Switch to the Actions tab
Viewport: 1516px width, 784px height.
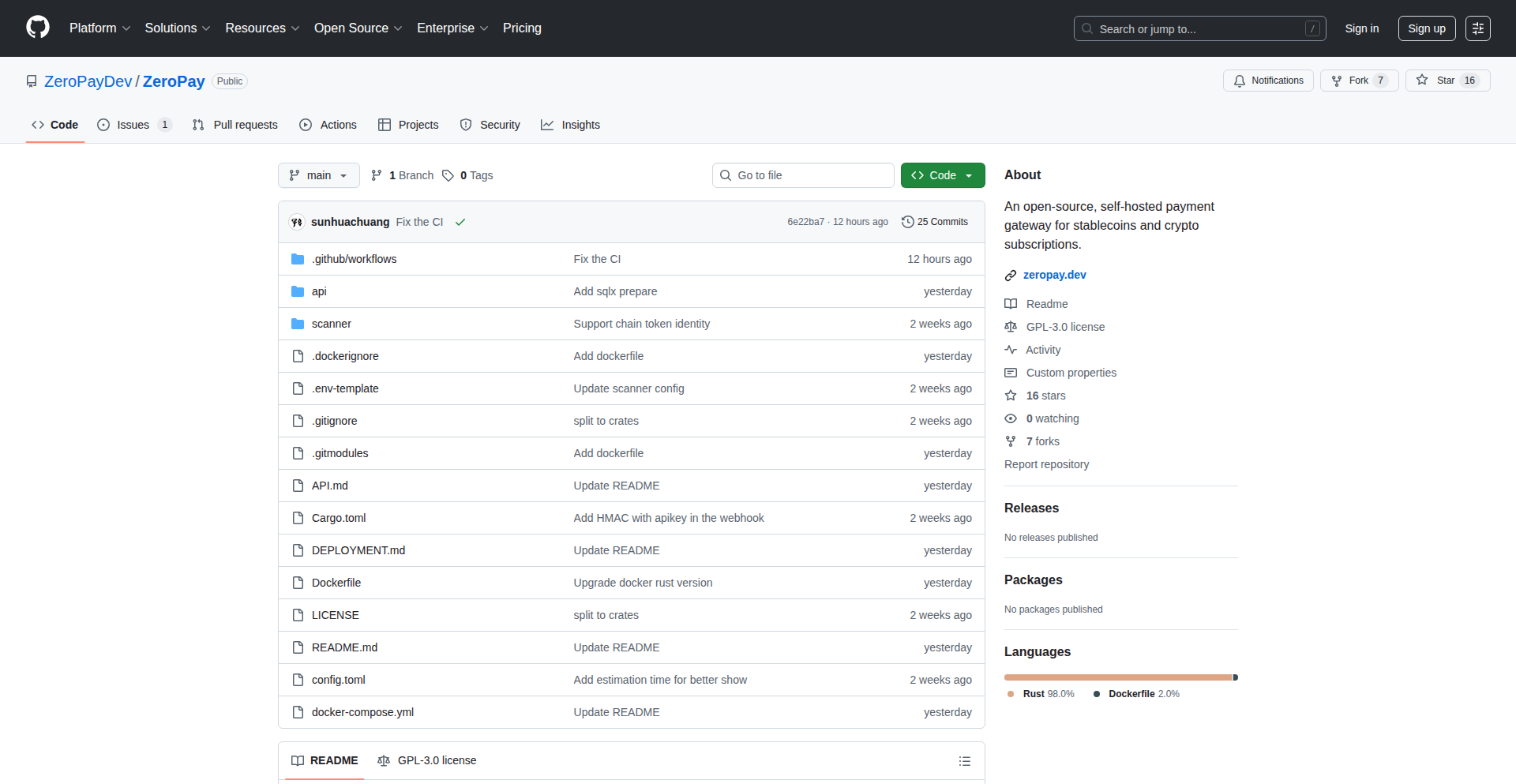tap(328, 125)
